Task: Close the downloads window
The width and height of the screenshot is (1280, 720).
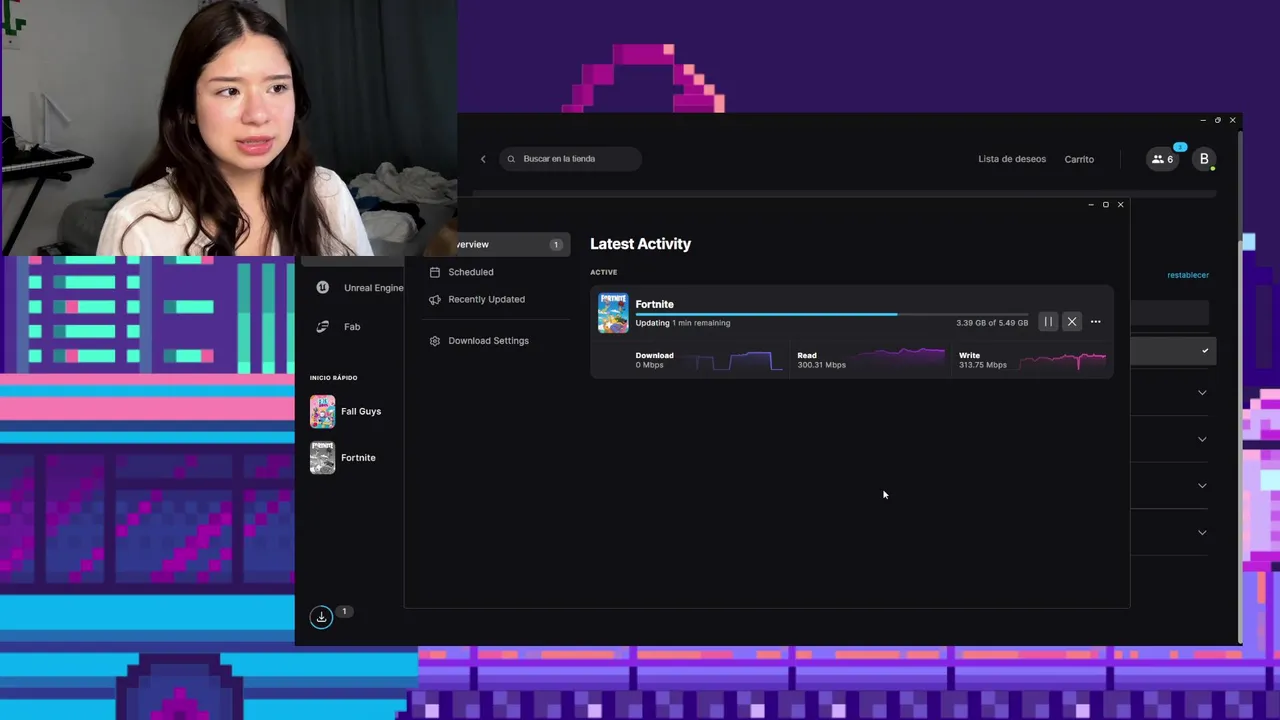Action: (x=1120, y=205)
